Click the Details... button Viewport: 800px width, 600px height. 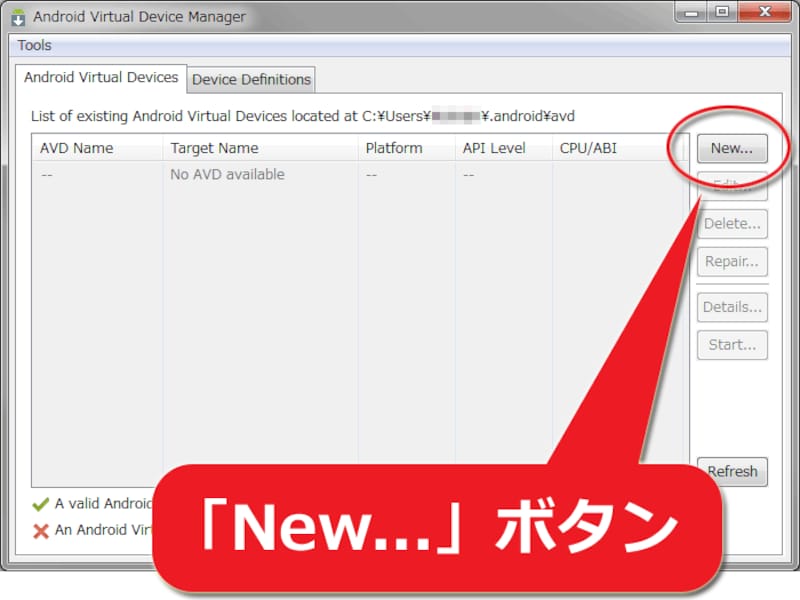pos(731,307)
